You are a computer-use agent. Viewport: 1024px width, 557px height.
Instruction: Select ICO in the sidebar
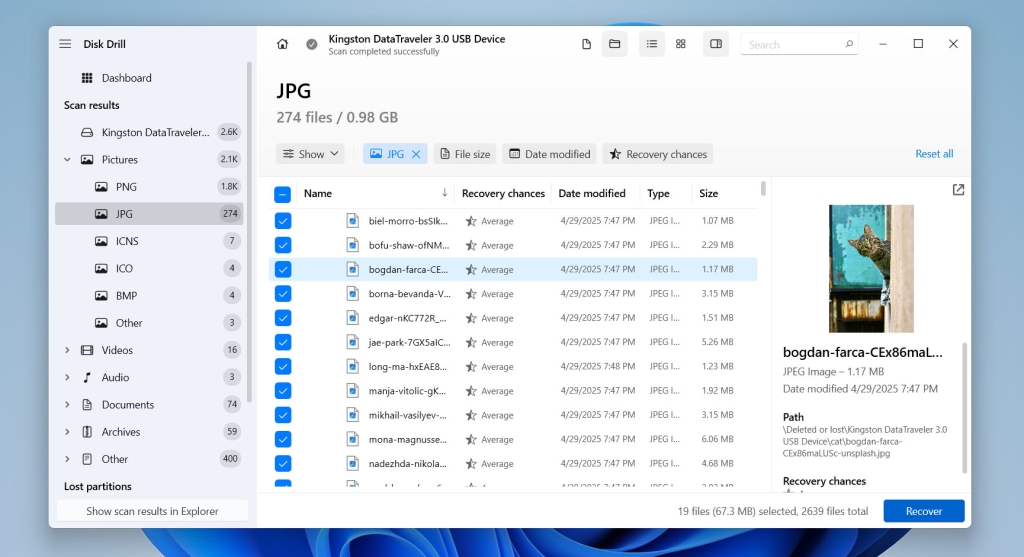click(x=149, y=268)
